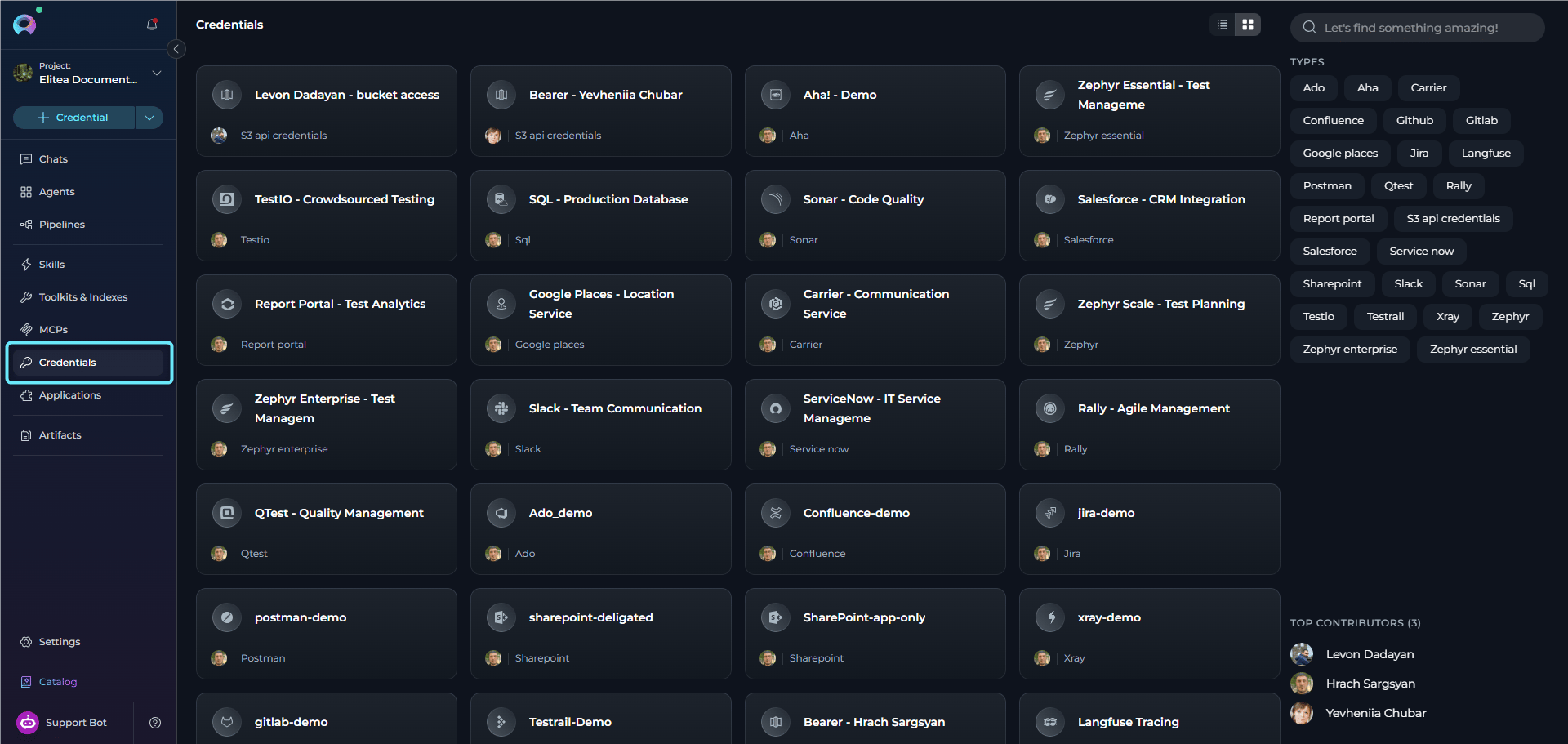Expand the Project selector dropdown
Image resolution: width=1568 pixels, height=744 pixels.
click(157, 73)
